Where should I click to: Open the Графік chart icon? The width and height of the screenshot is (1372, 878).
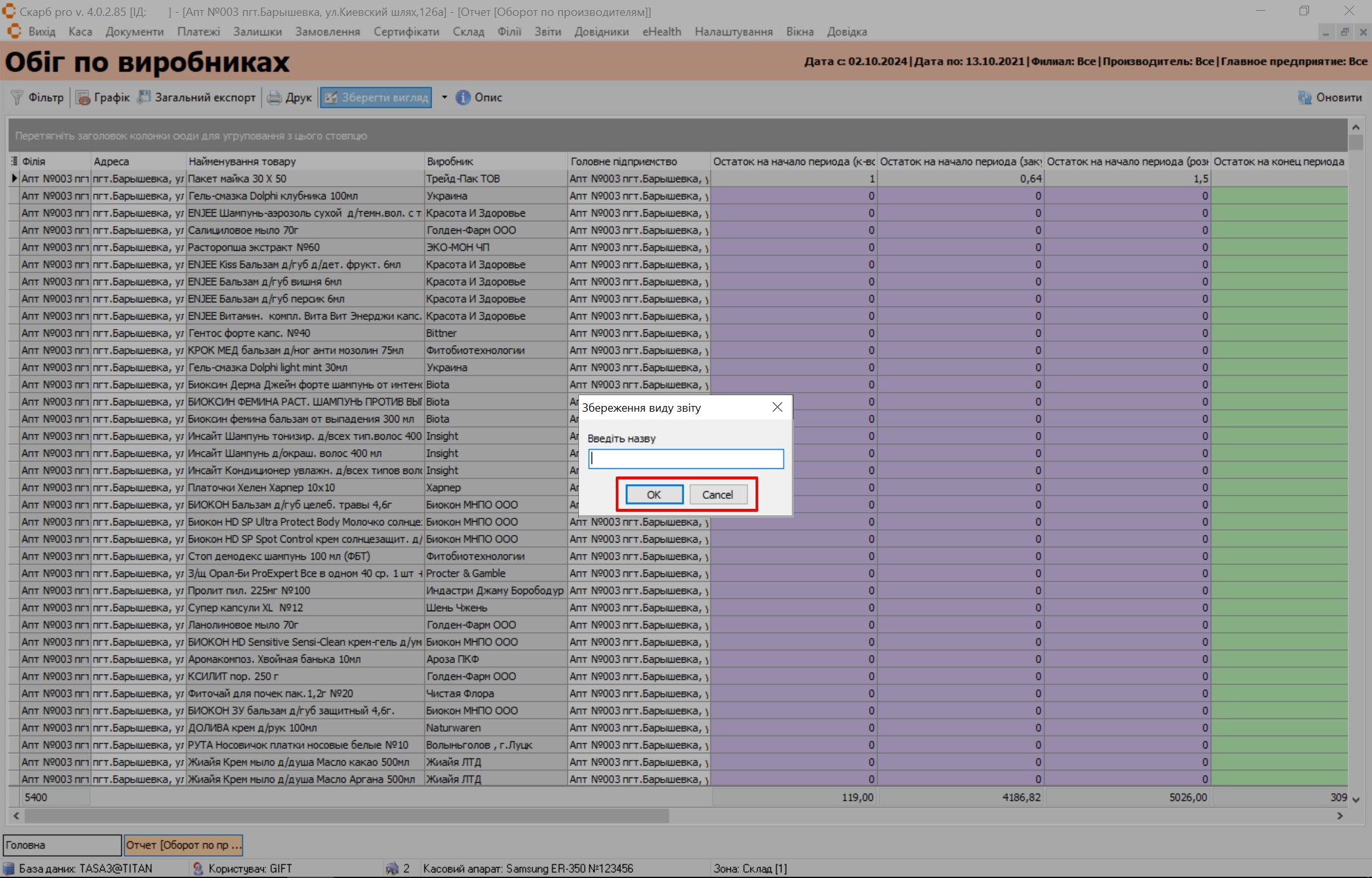click(83, 97)
